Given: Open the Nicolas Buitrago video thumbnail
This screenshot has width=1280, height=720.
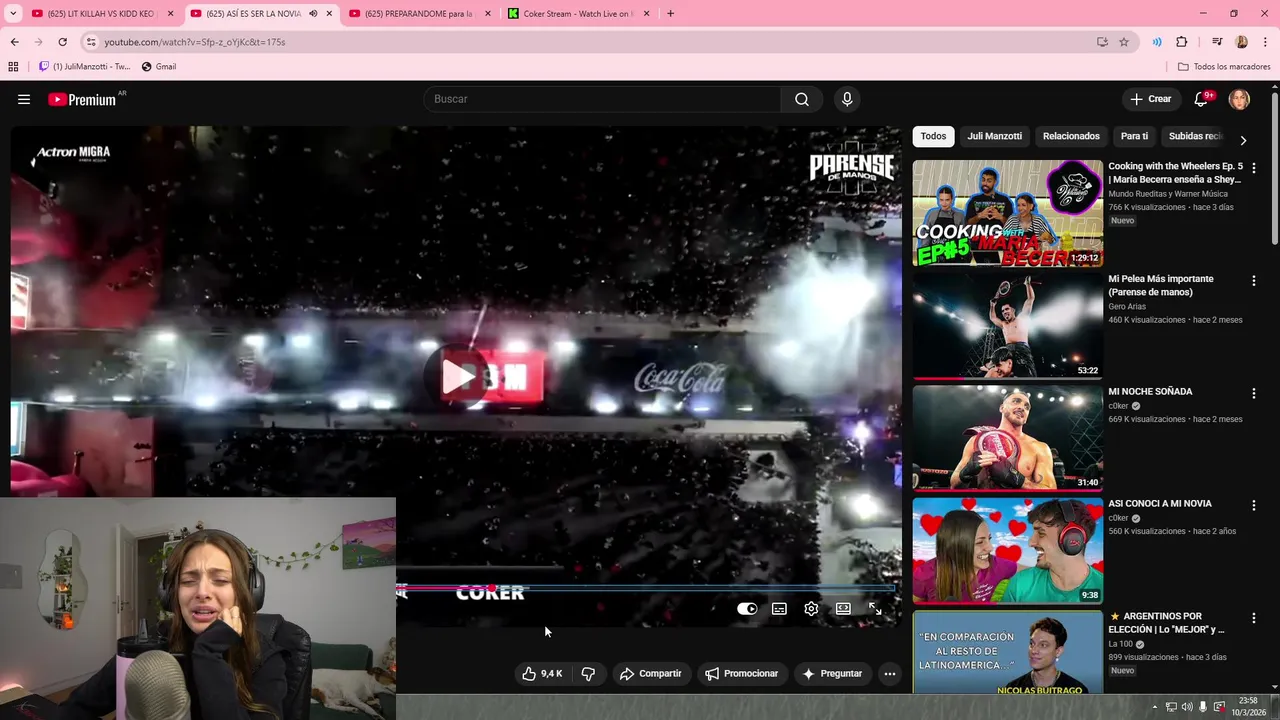Looking at the screenshot, I should [x=1007, y=652].
